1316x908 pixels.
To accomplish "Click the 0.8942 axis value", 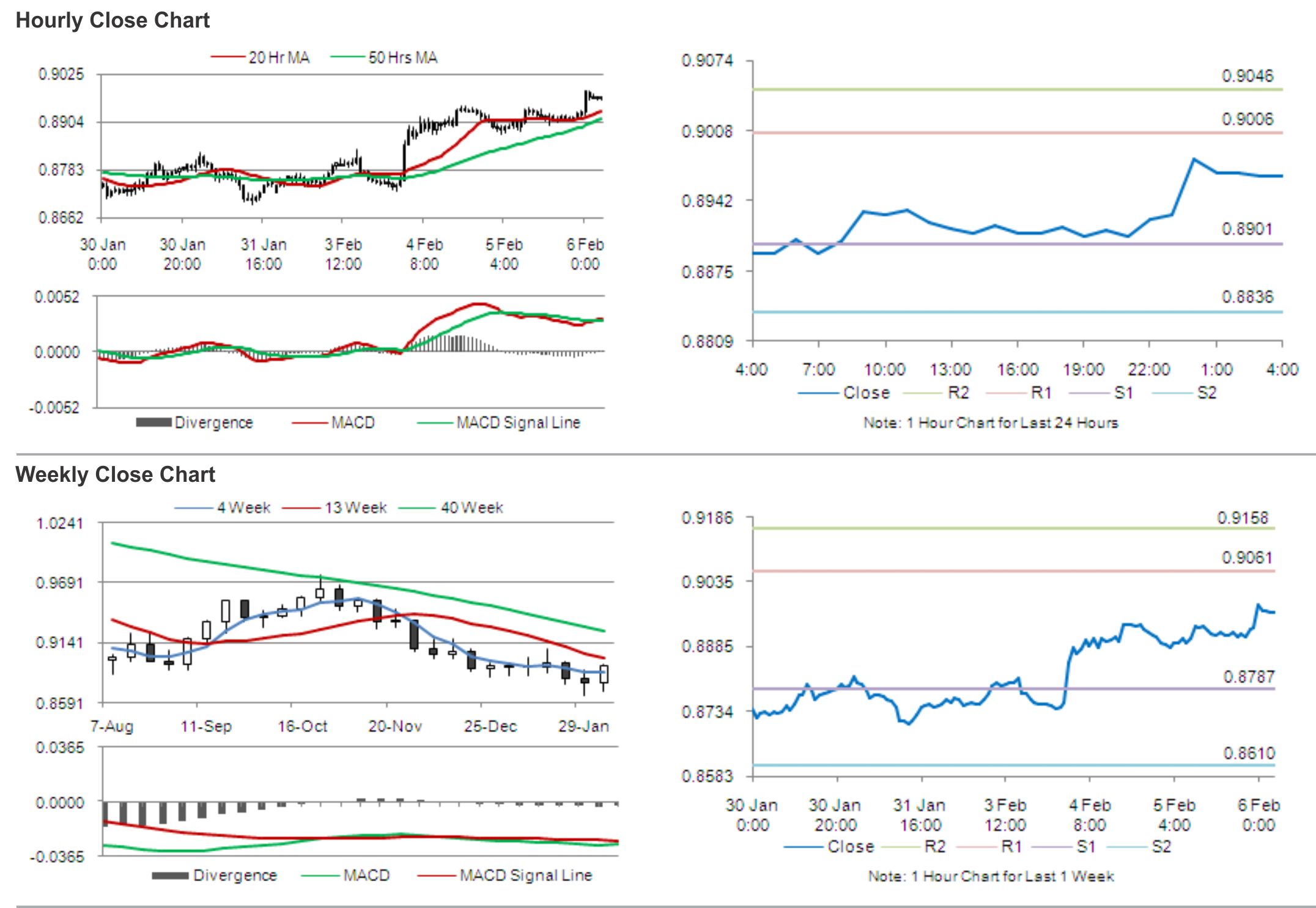I will pyautogui.click(x=707, y=201).
